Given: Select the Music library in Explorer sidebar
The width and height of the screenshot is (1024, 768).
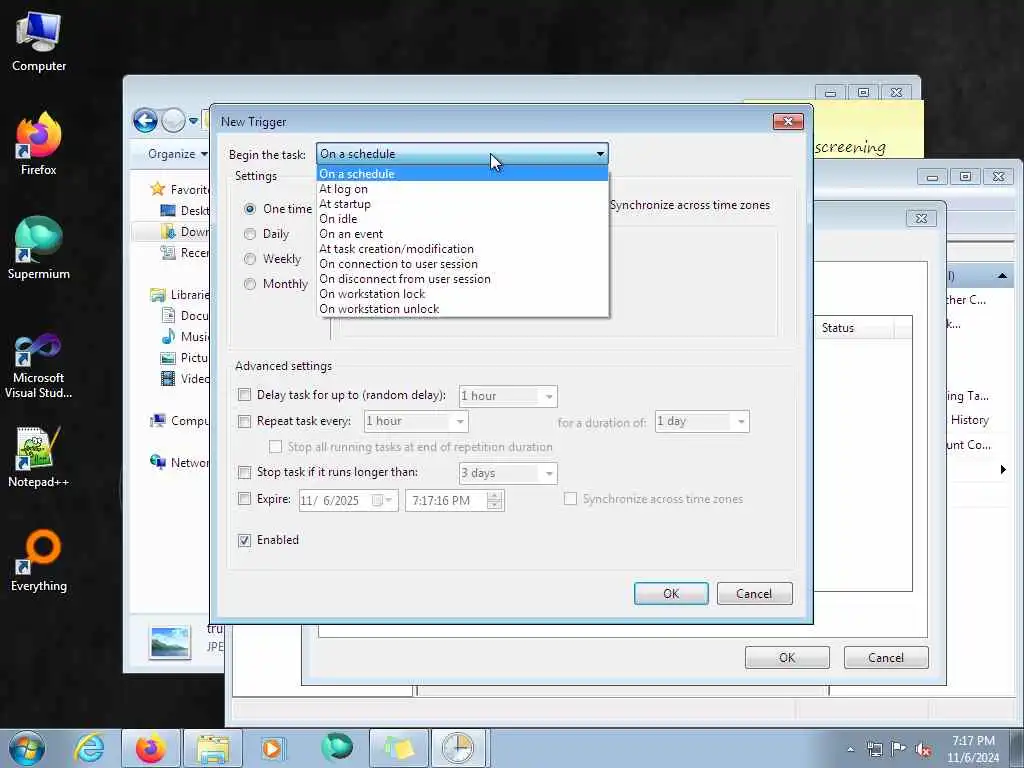Looking at the screenshot, I should (185, 336).
